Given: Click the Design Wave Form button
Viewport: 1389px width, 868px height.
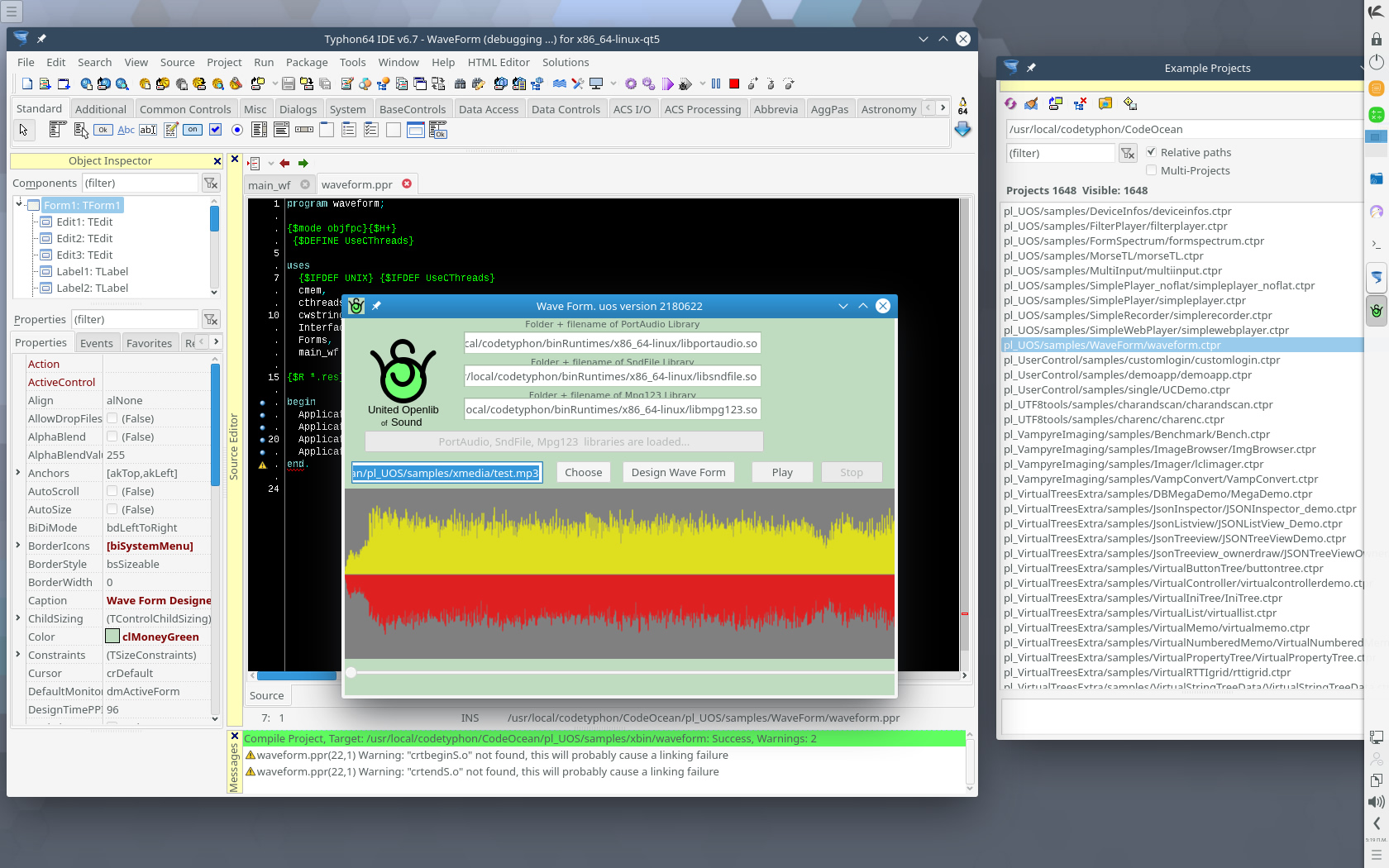Looking at the screenshot, I should (x=679, y=472).
